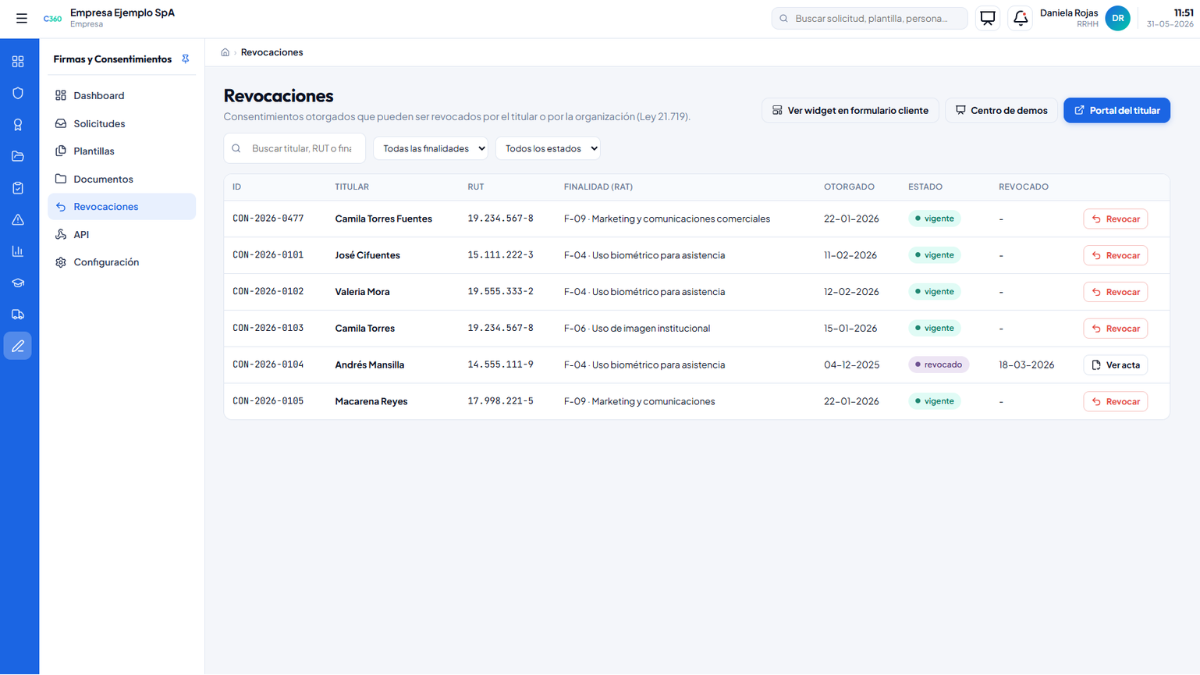This screenshot has height=675, width=1200.
Task: Open the truck icon in blue rail
Action: (x=18, y=314)
